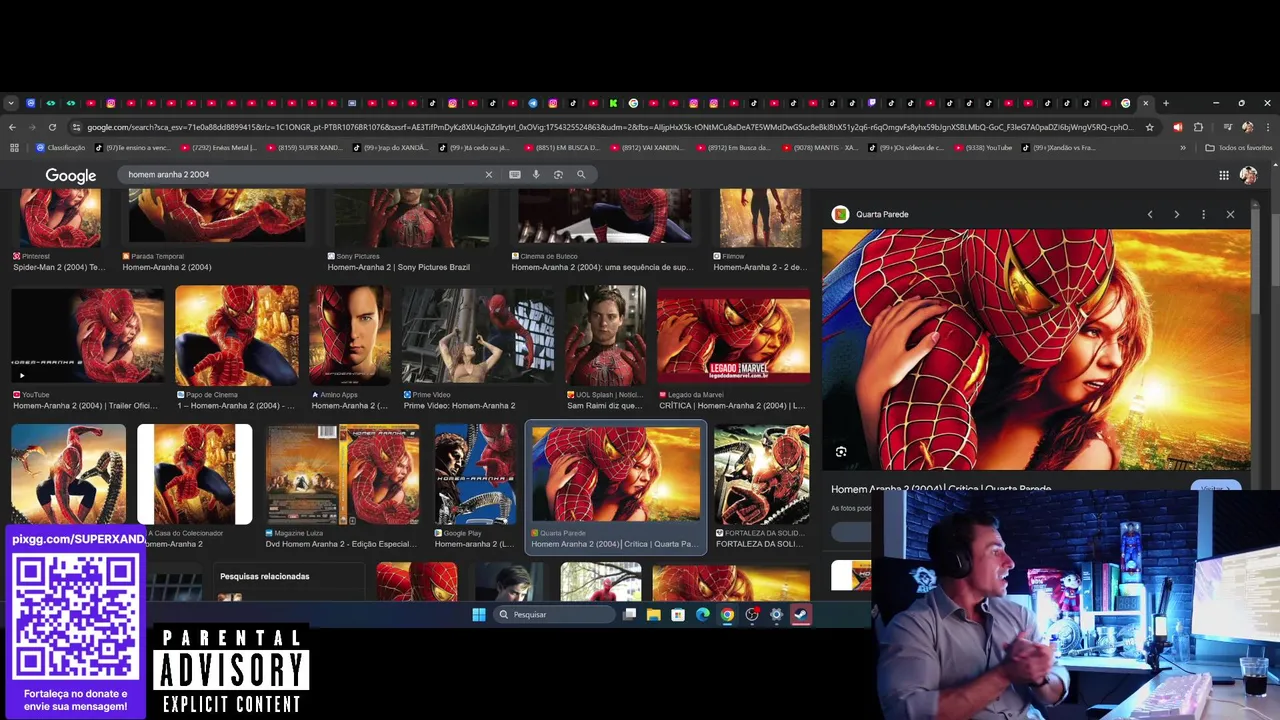Open the on-screen keyboard in search box
Viewport: 1280px width, 720px height.
[515, 174]
